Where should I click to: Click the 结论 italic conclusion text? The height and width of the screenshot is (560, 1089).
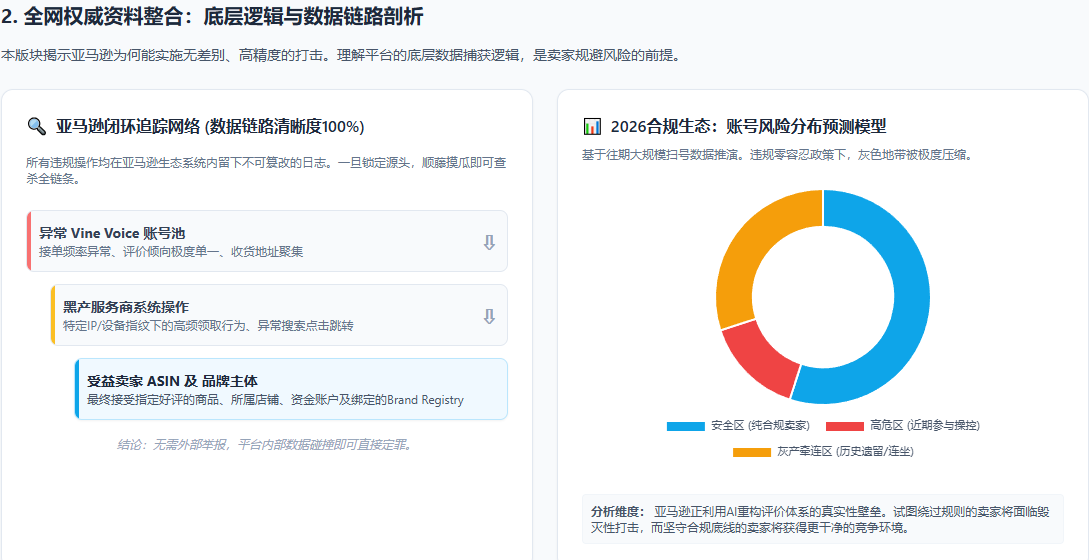pyautogui.click(x=265, y=445)
